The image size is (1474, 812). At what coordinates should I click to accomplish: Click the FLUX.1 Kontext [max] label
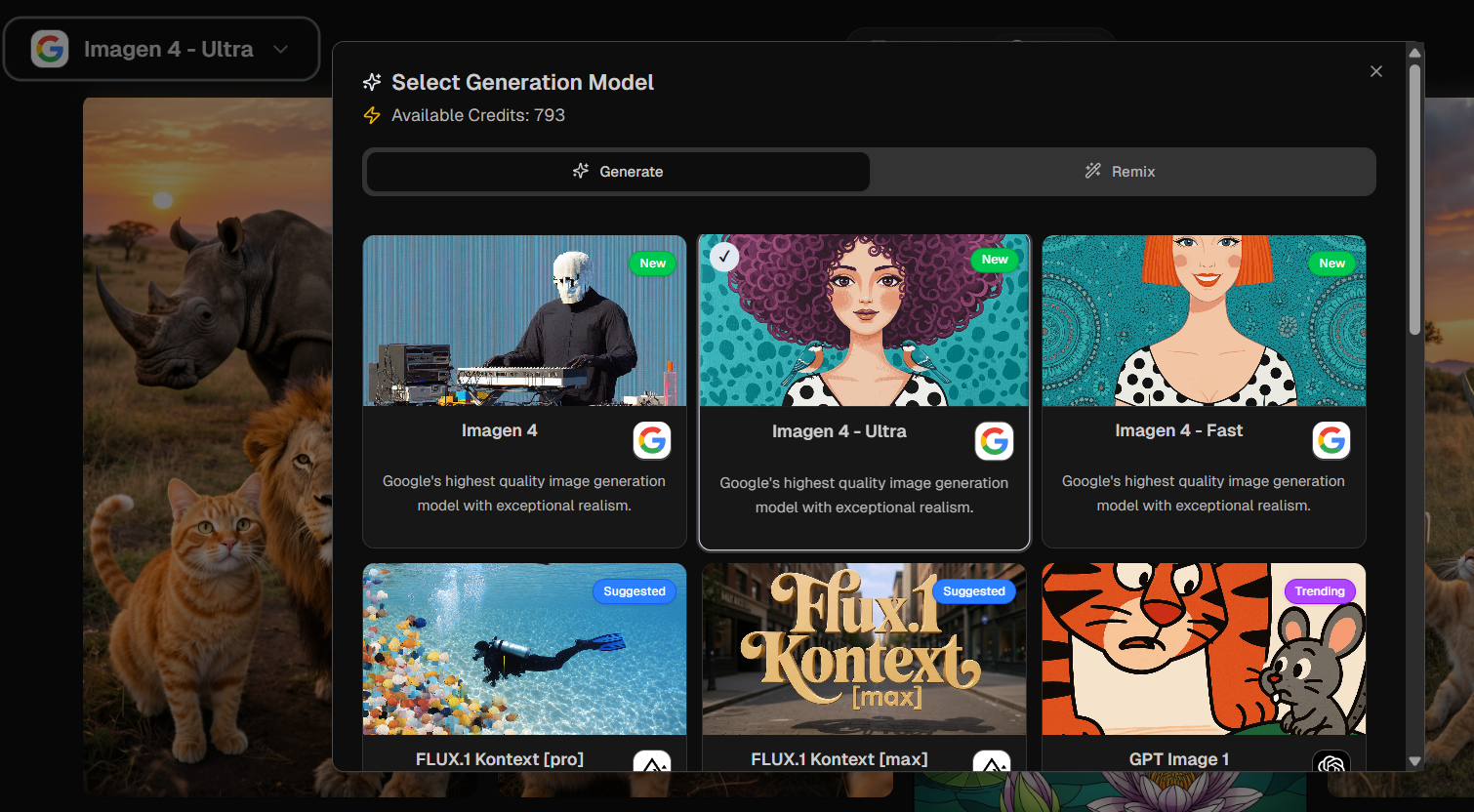point(839,759)
